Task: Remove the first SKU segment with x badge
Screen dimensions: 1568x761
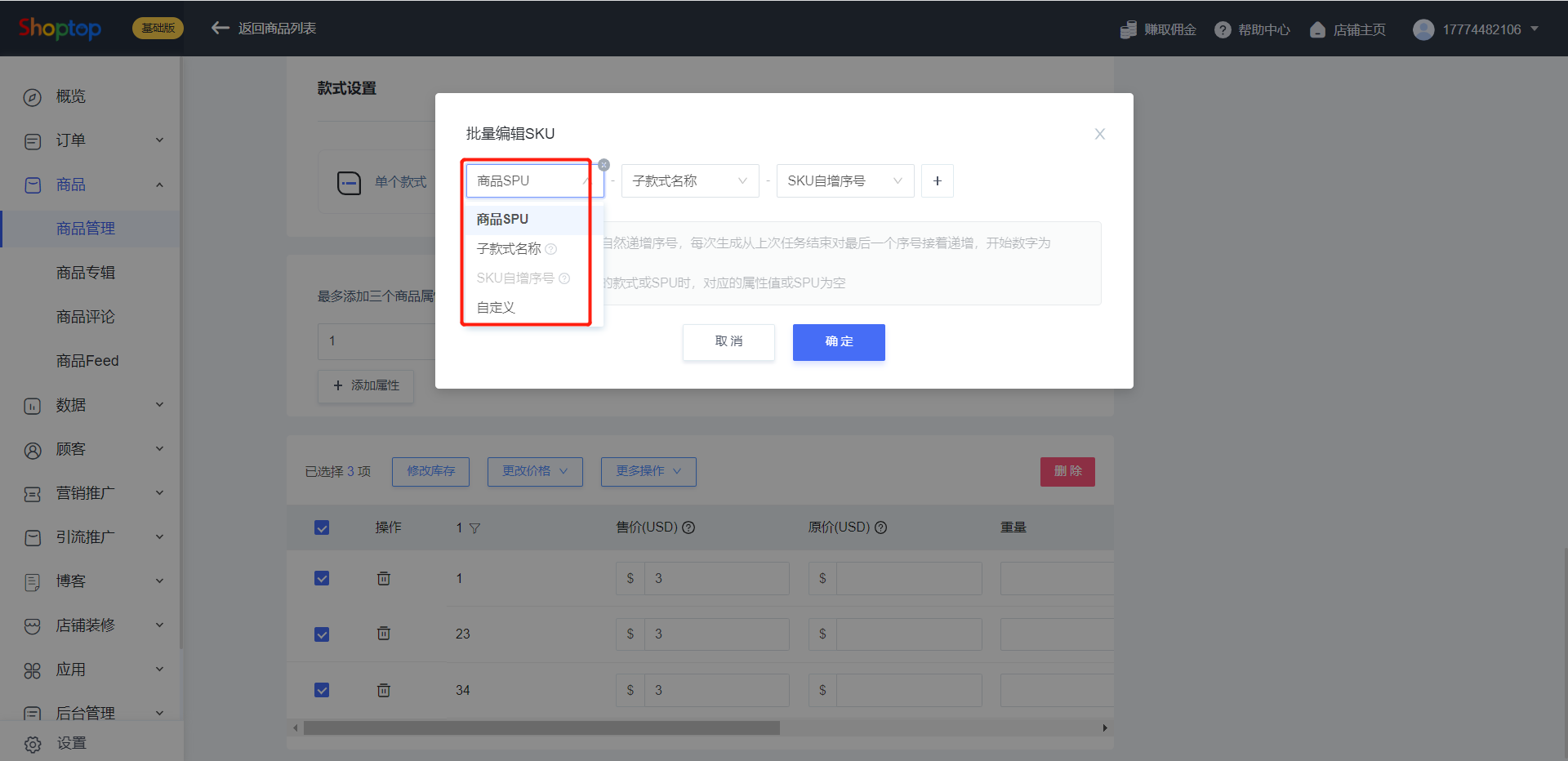Action: pyautogui.click(x=604, y=165)
